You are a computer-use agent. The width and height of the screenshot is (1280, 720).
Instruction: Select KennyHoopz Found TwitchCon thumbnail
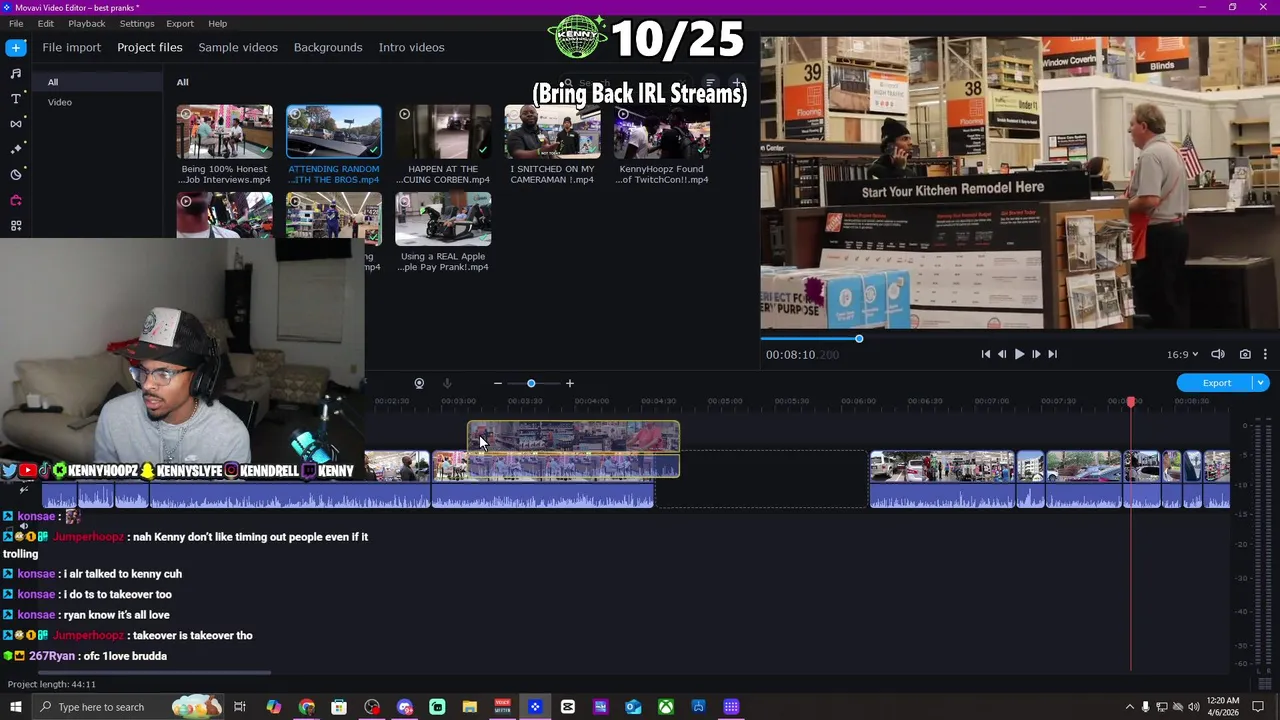click(x=662, y=132)
